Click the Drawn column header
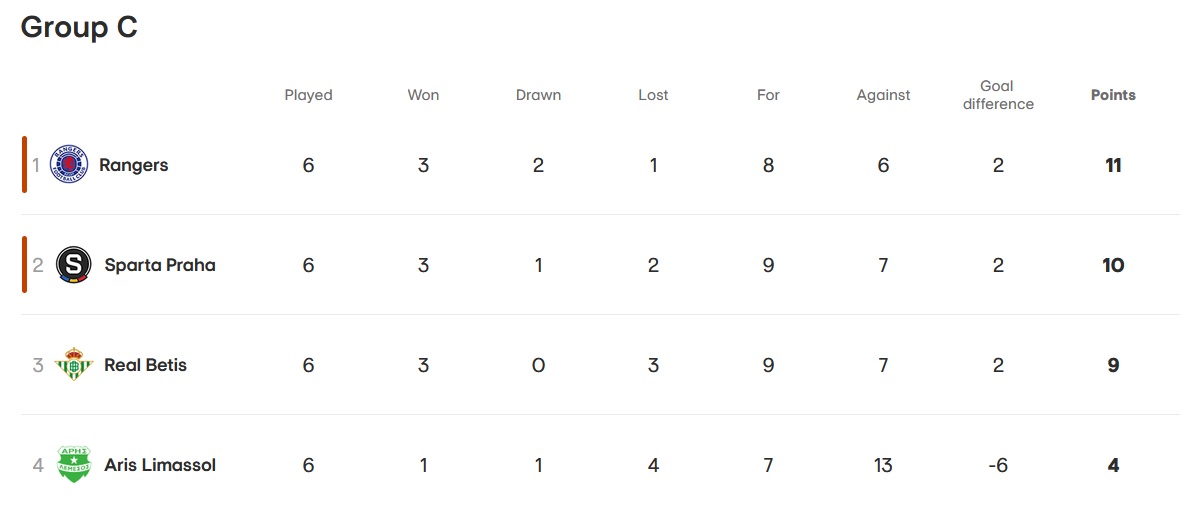 [539, 95]
